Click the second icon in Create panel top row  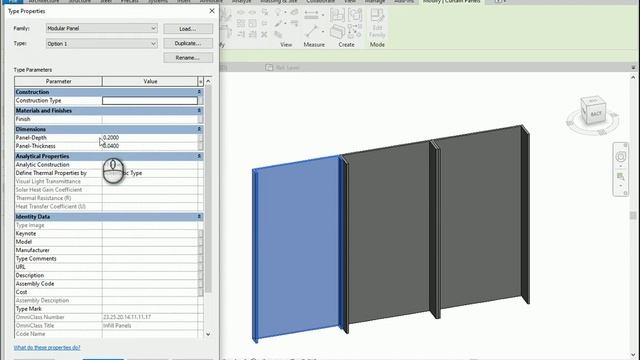click(355, 15)
